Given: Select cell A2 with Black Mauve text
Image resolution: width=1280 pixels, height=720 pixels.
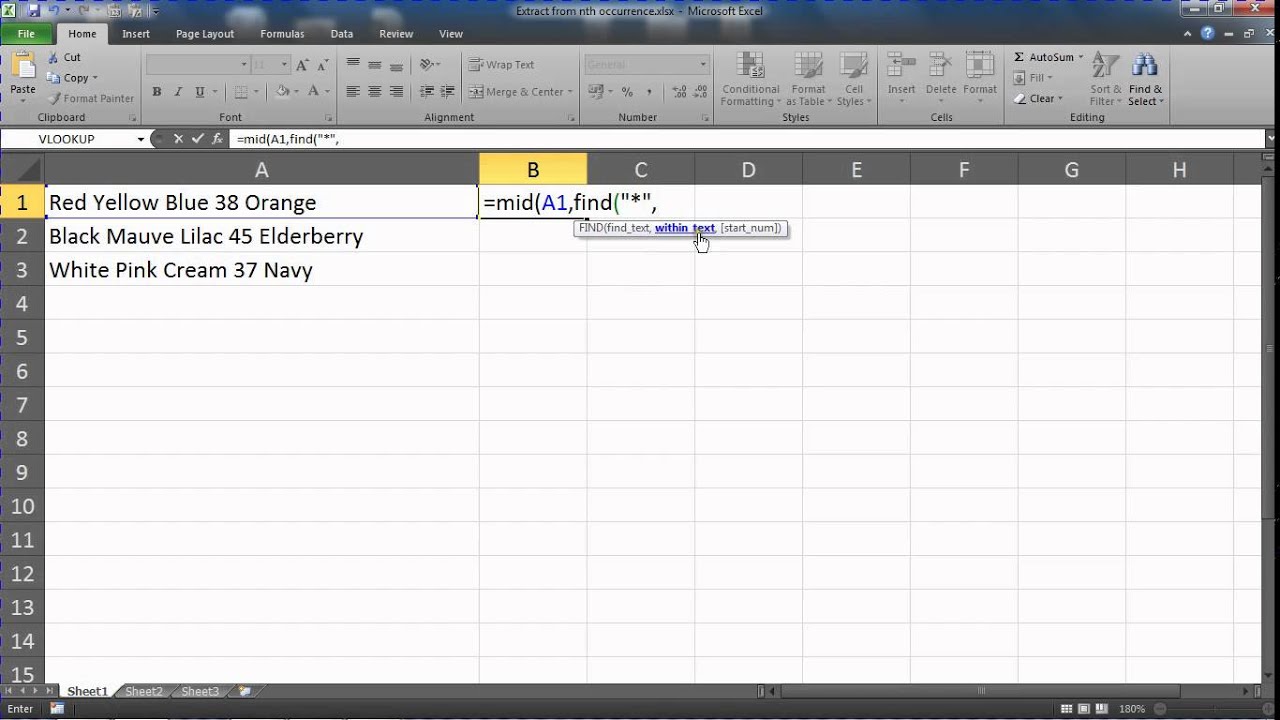Looking at the screenshot, I should click(262, 236).
